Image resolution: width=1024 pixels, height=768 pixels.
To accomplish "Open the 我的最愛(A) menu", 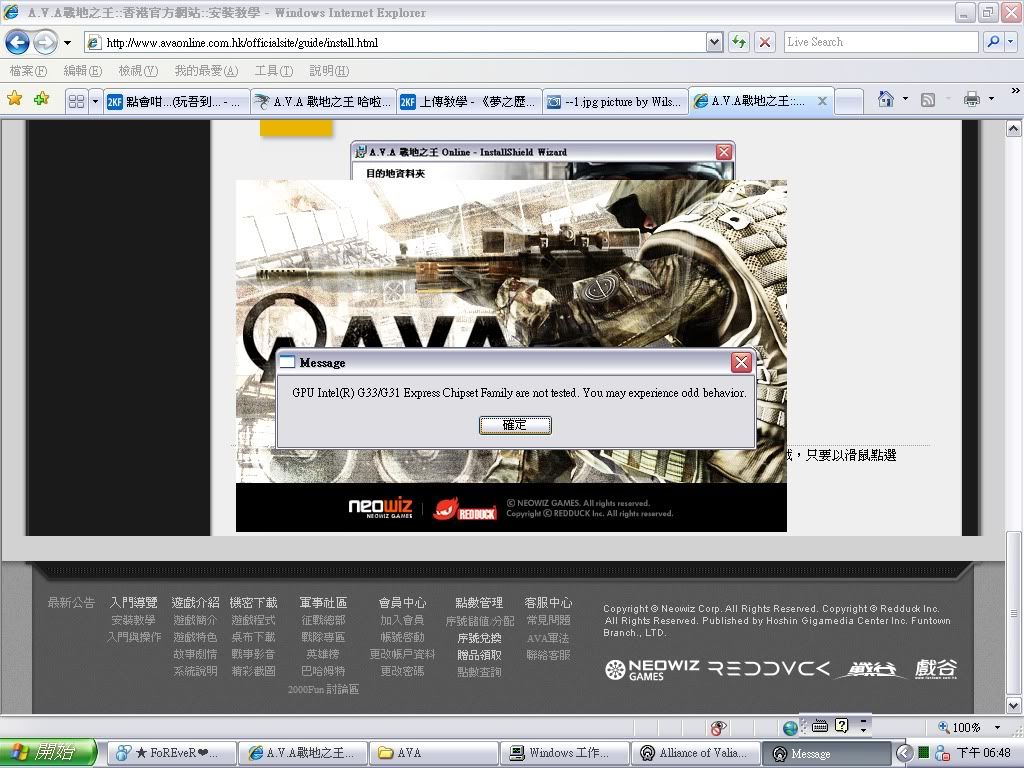I will point(206,71).
